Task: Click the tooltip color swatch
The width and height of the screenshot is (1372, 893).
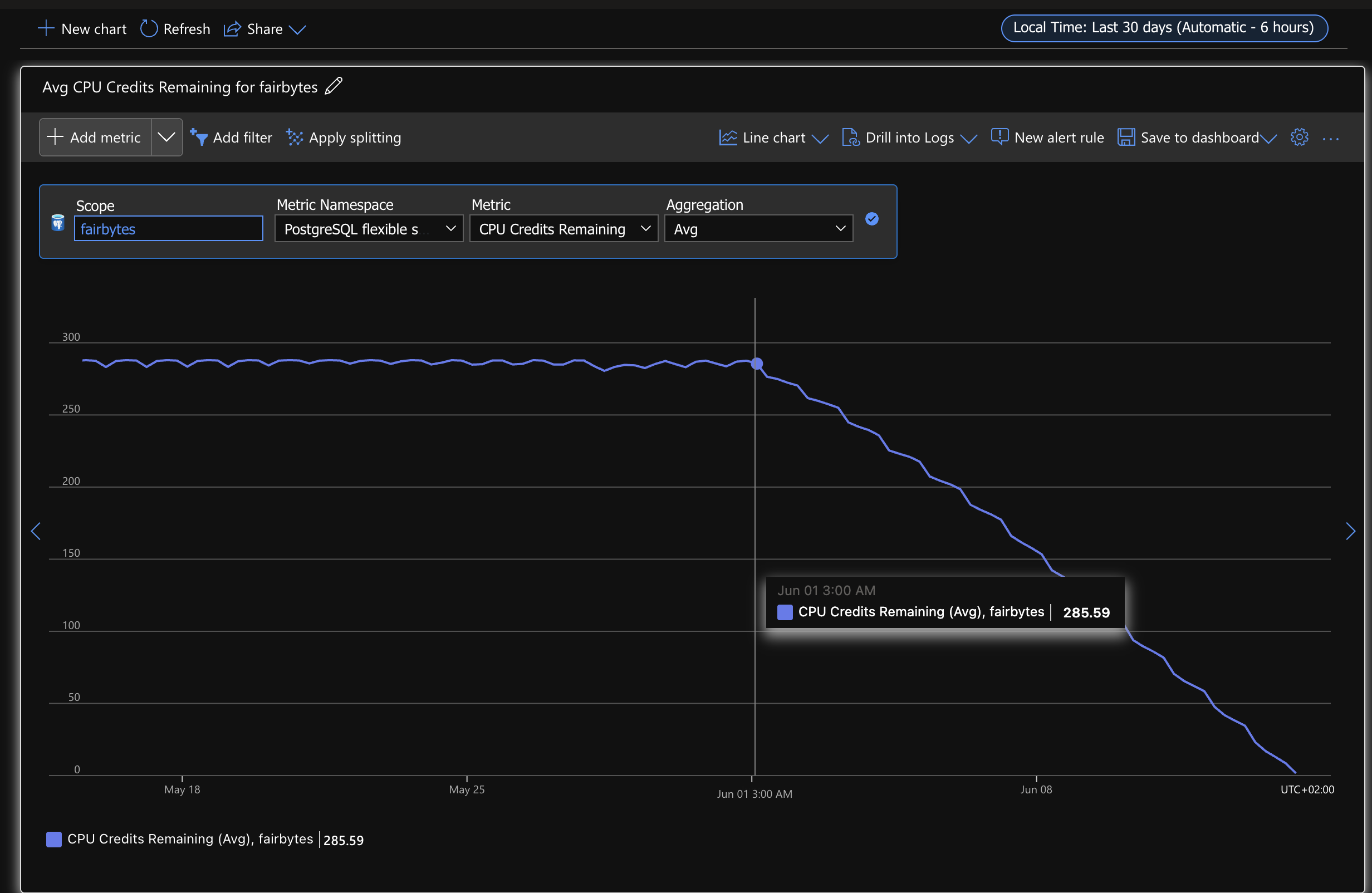Action: point(785,612)
